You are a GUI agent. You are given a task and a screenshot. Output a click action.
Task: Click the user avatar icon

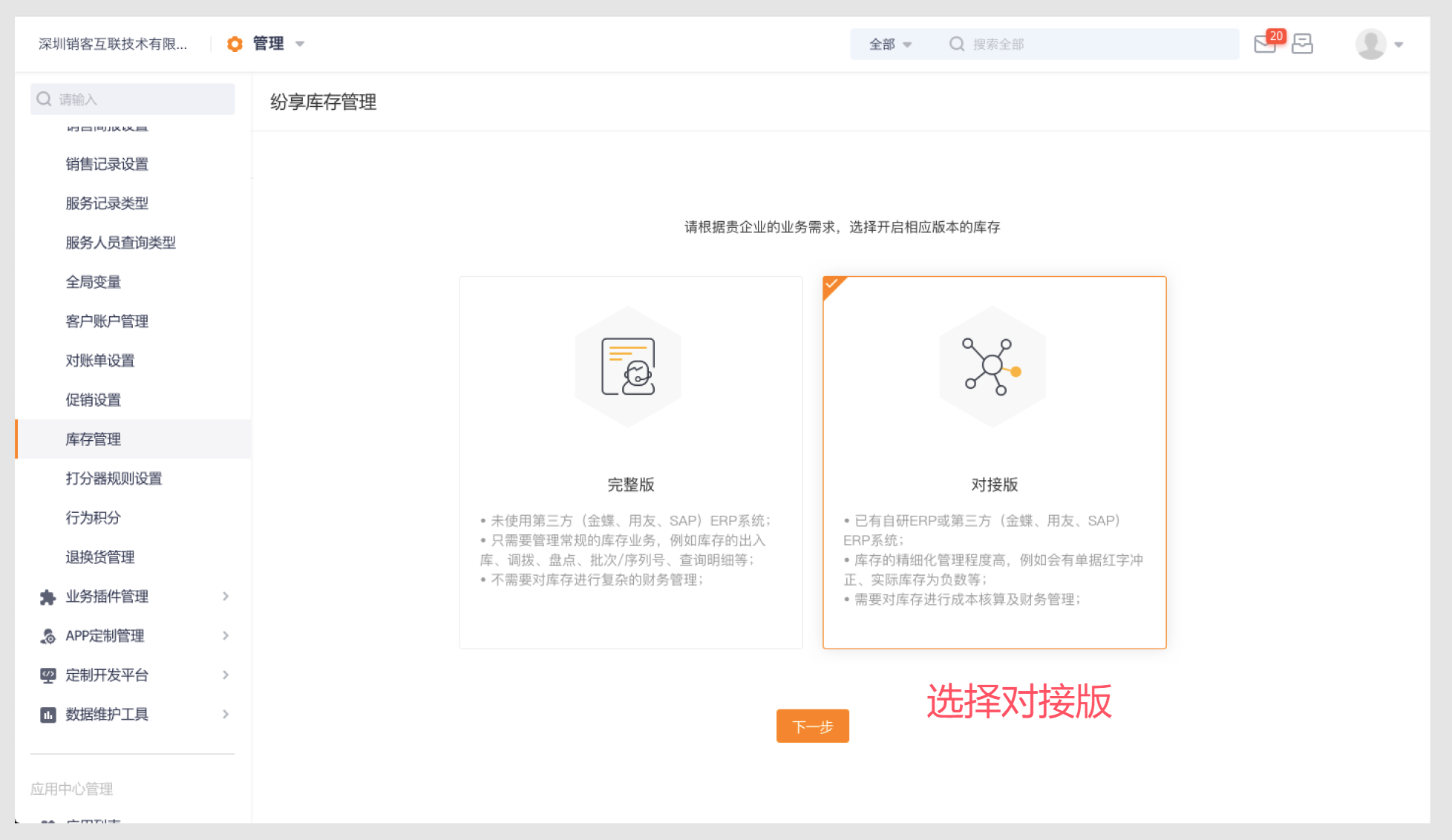1370,44
